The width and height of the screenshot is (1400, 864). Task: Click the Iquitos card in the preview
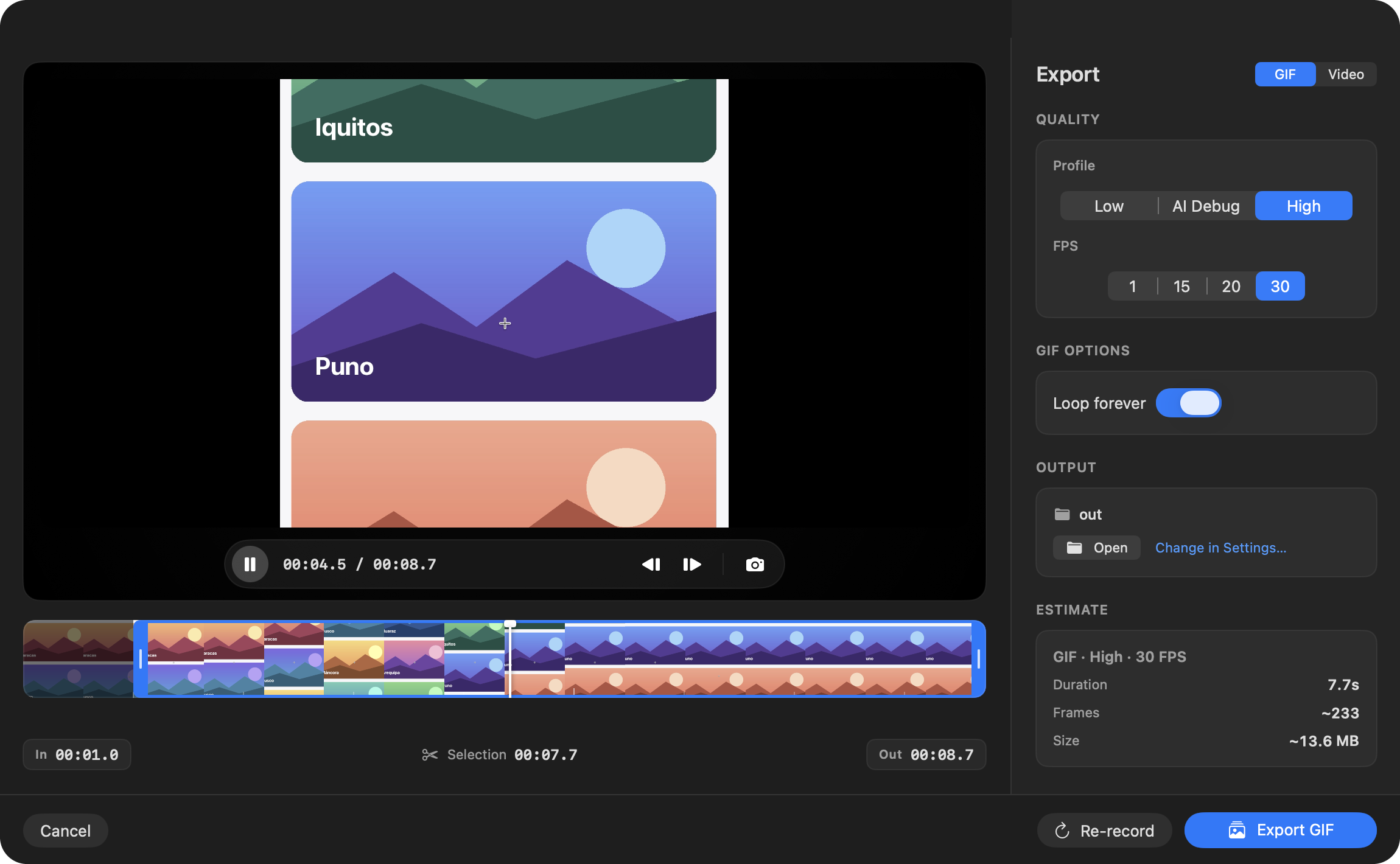click(x=503, y=120)
